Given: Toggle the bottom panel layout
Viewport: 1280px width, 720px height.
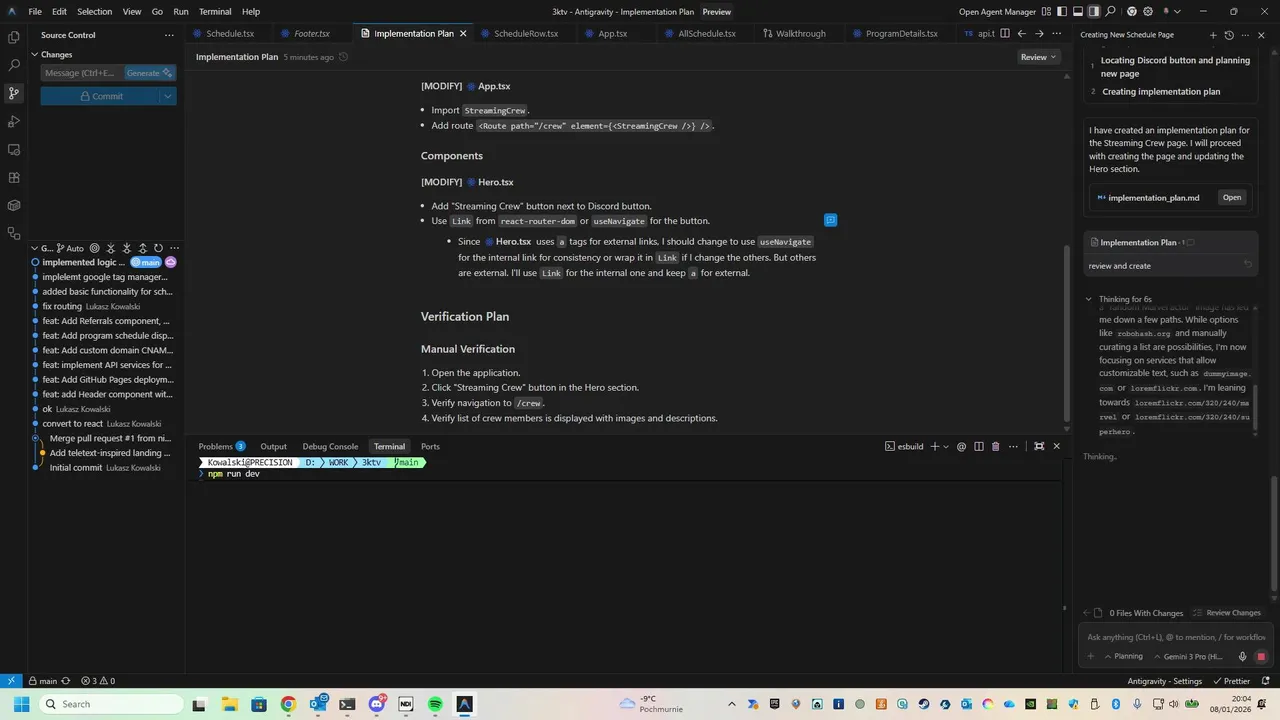Looking at the screenshot, I should 1077,12.
